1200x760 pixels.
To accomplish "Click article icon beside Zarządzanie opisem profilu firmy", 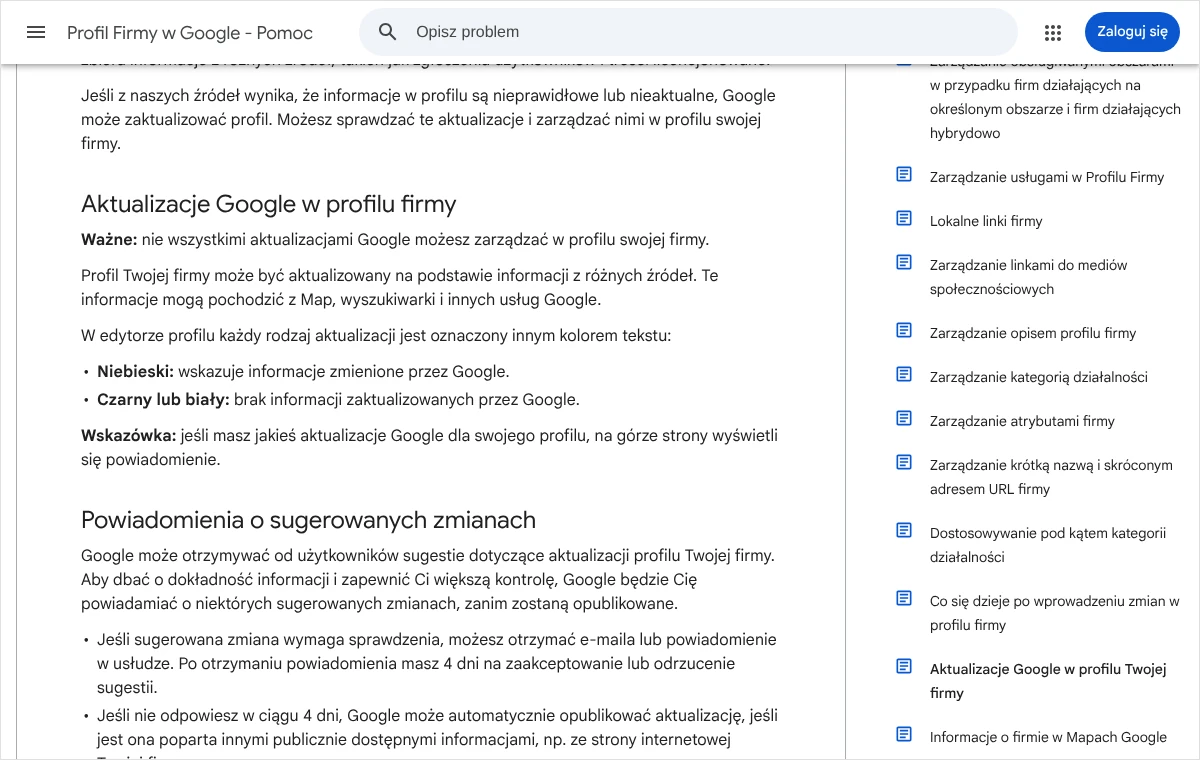I will click(x=904, y=330).
